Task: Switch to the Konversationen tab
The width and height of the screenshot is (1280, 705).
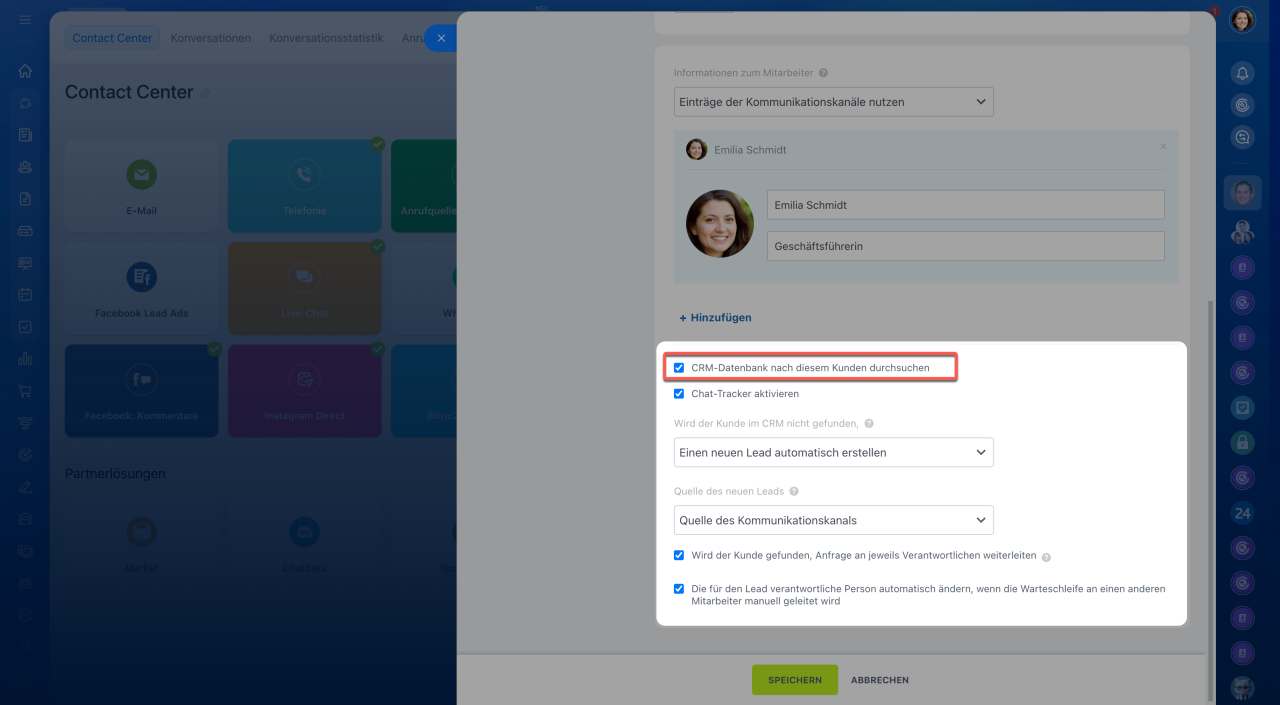Action: pos(211,38)
